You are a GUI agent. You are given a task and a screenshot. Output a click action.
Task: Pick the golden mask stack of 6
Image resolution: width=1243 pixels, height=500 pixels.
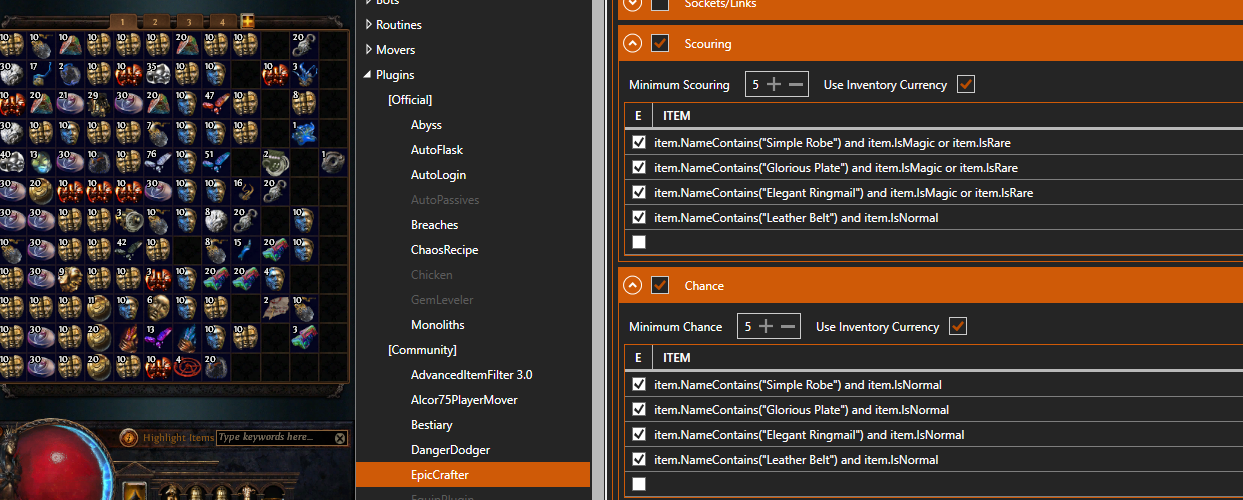pos(160,307)
